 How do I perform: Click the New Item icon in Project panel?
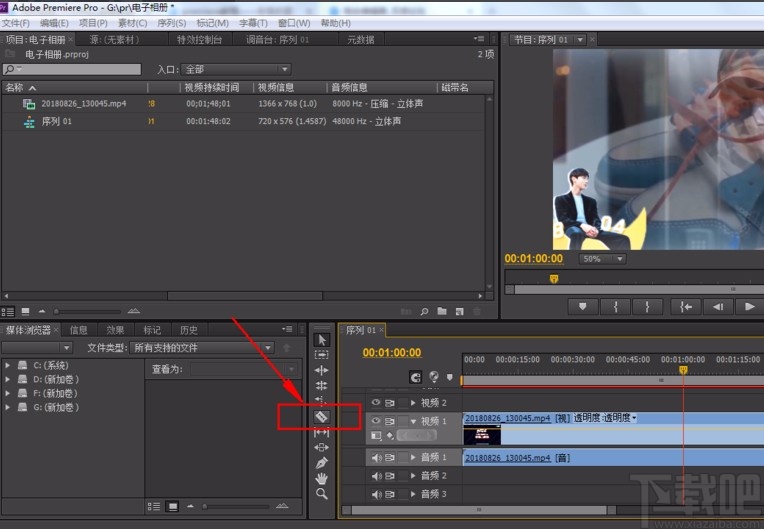[x=459, y=311]
